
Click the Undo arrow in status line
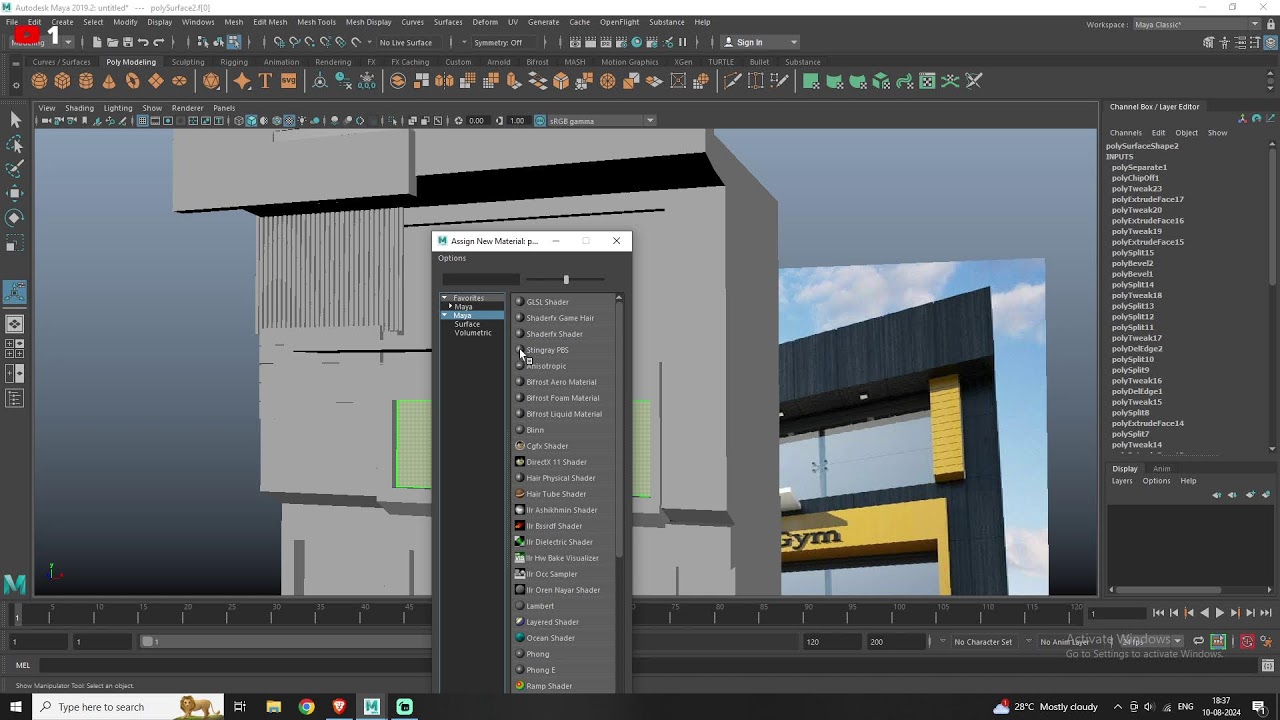click(143, 42)
